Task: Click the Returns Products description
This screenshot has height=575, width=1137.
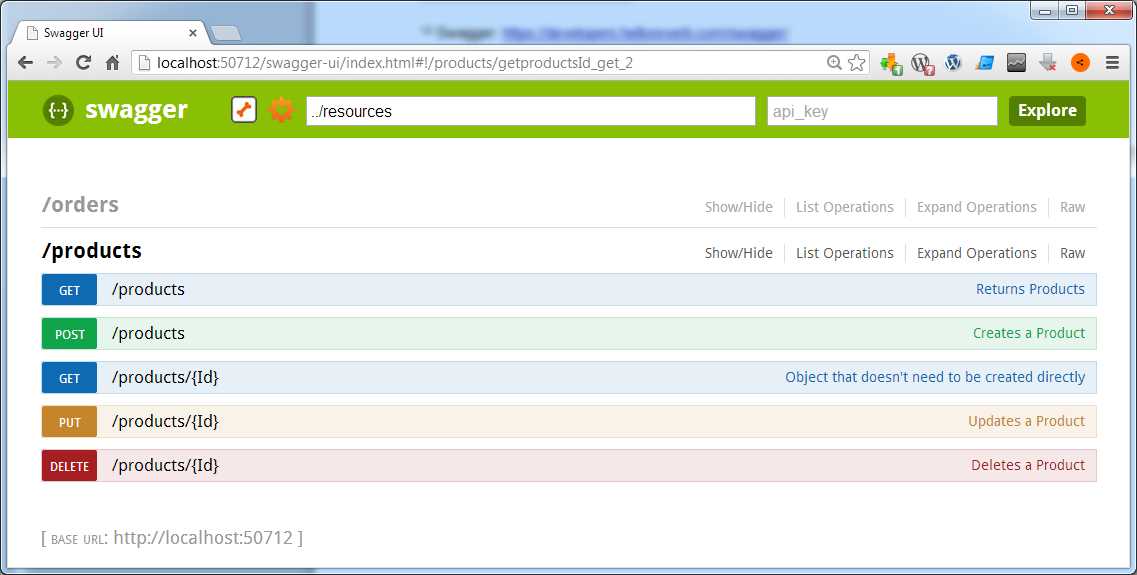Action: (x=1030, y=289)
